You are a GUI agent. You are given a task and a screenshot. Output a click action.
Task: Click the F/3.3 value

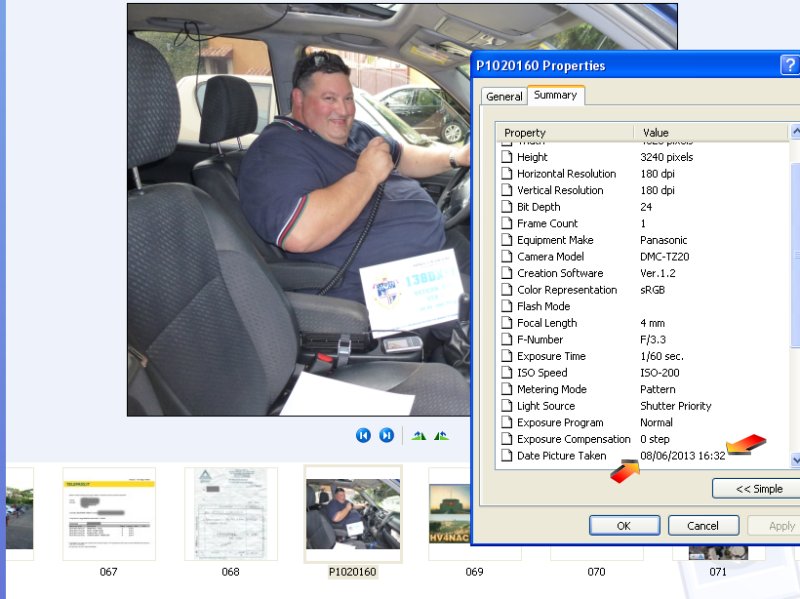pyautogui.click(x=653, y=339)
